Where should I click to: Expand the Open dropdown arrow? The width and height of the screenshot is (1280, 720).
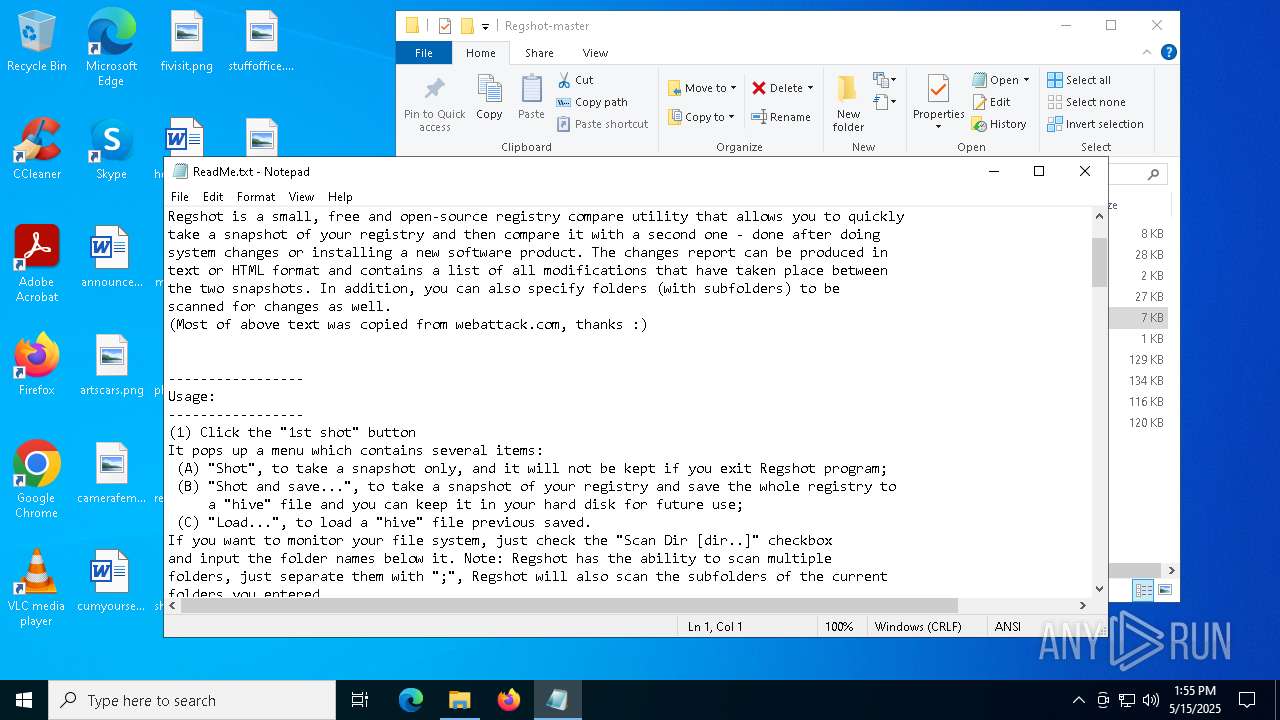(1026, 80)
